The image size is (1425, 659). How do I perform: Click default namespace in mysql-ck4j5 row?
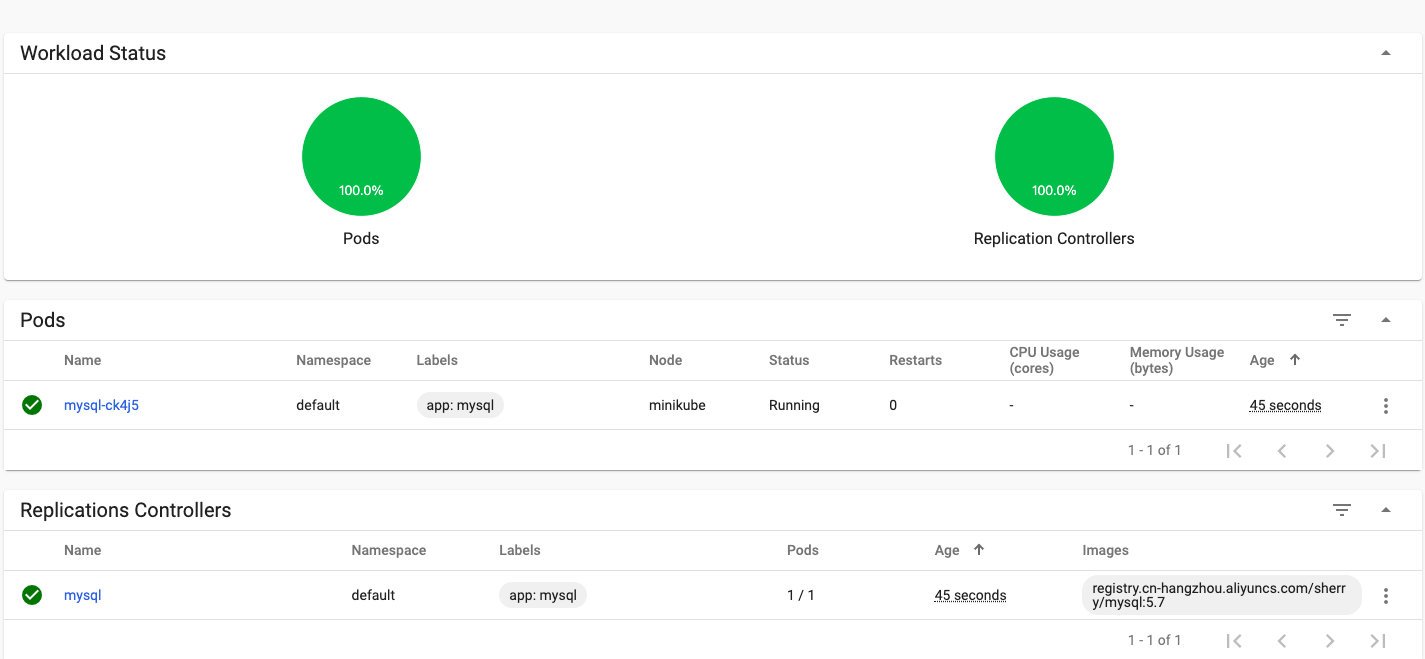[318, 405]
